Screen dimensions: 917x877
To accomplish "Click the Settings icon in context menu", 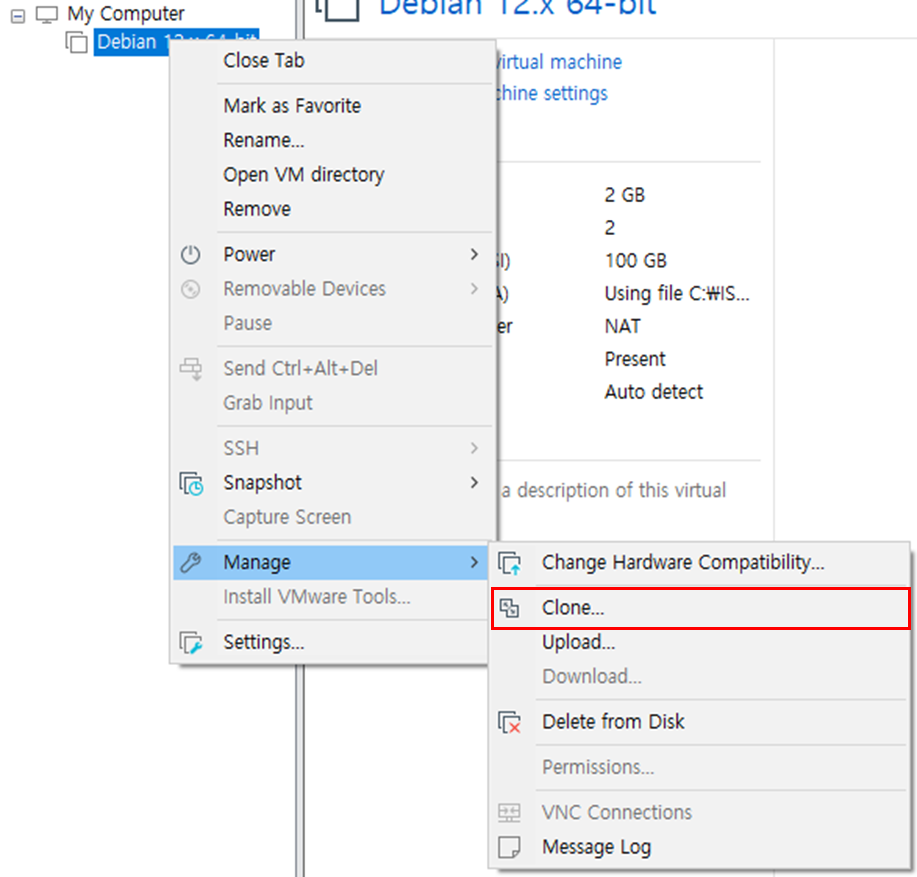I will tap(191, 643).
